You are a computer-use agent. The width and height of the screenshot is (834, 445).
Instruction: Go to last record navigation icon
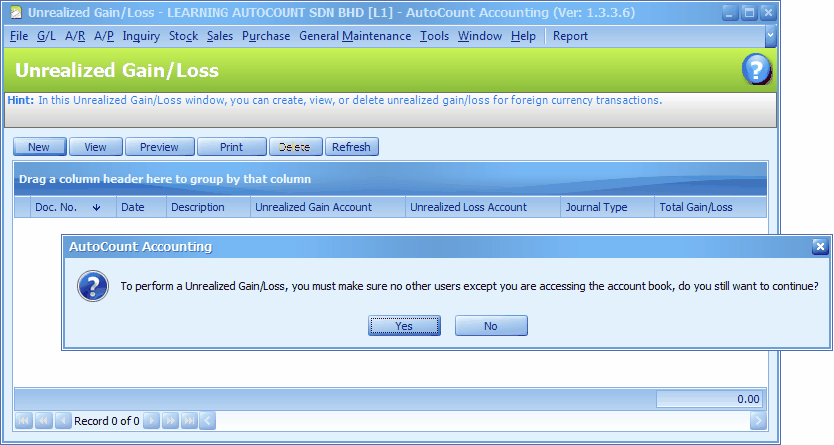pyautogui.click(x=189, y=421)
